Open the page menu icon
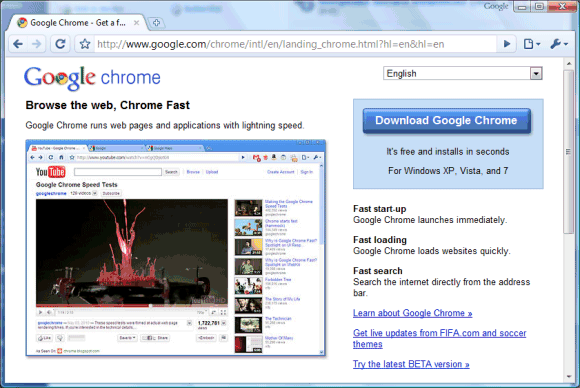Screen dimensions: 580x388 [532, 44]
